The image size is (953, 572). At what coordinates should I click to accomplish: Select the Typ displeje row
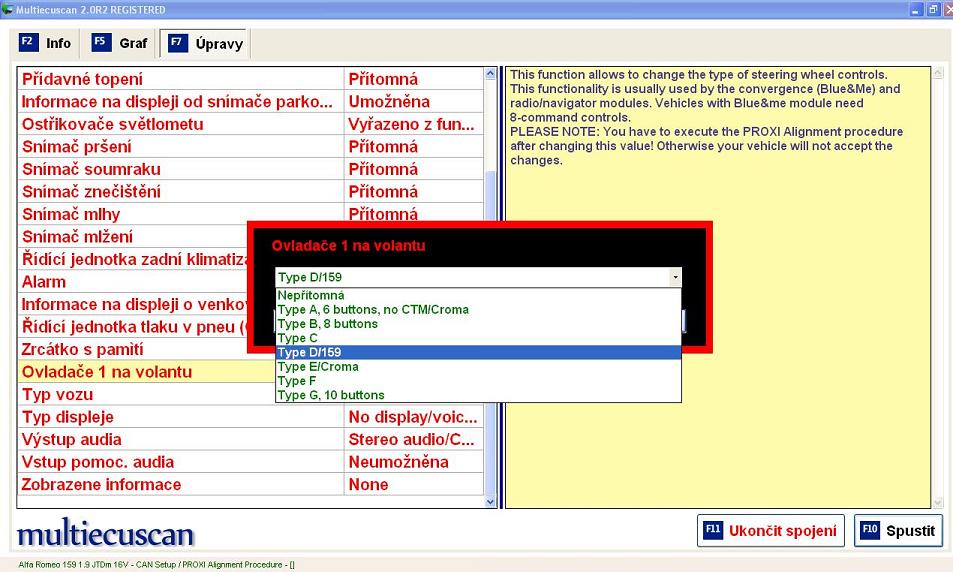point(250,416)
